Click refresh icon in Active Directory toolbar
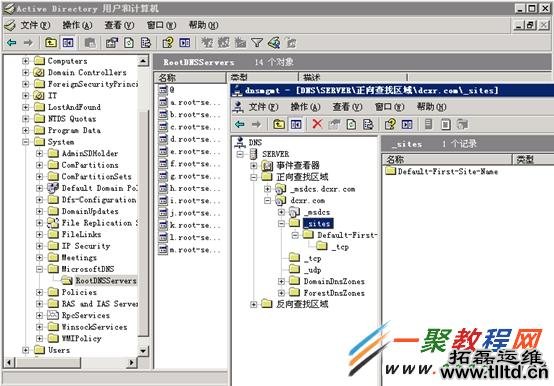 pyautogui.click(x=129, y=43)
